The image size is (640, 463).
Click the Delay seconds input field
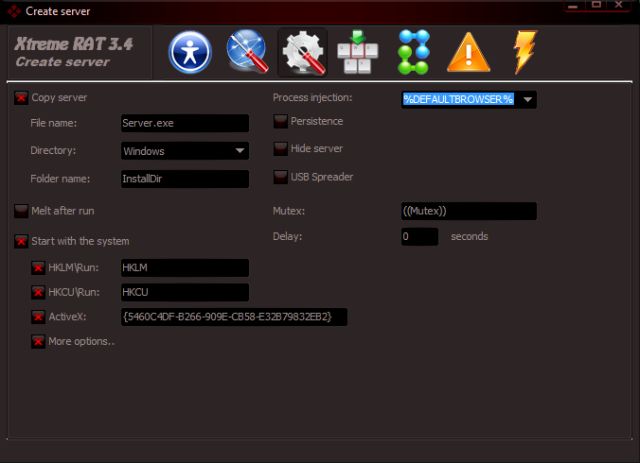click(420, 236)
